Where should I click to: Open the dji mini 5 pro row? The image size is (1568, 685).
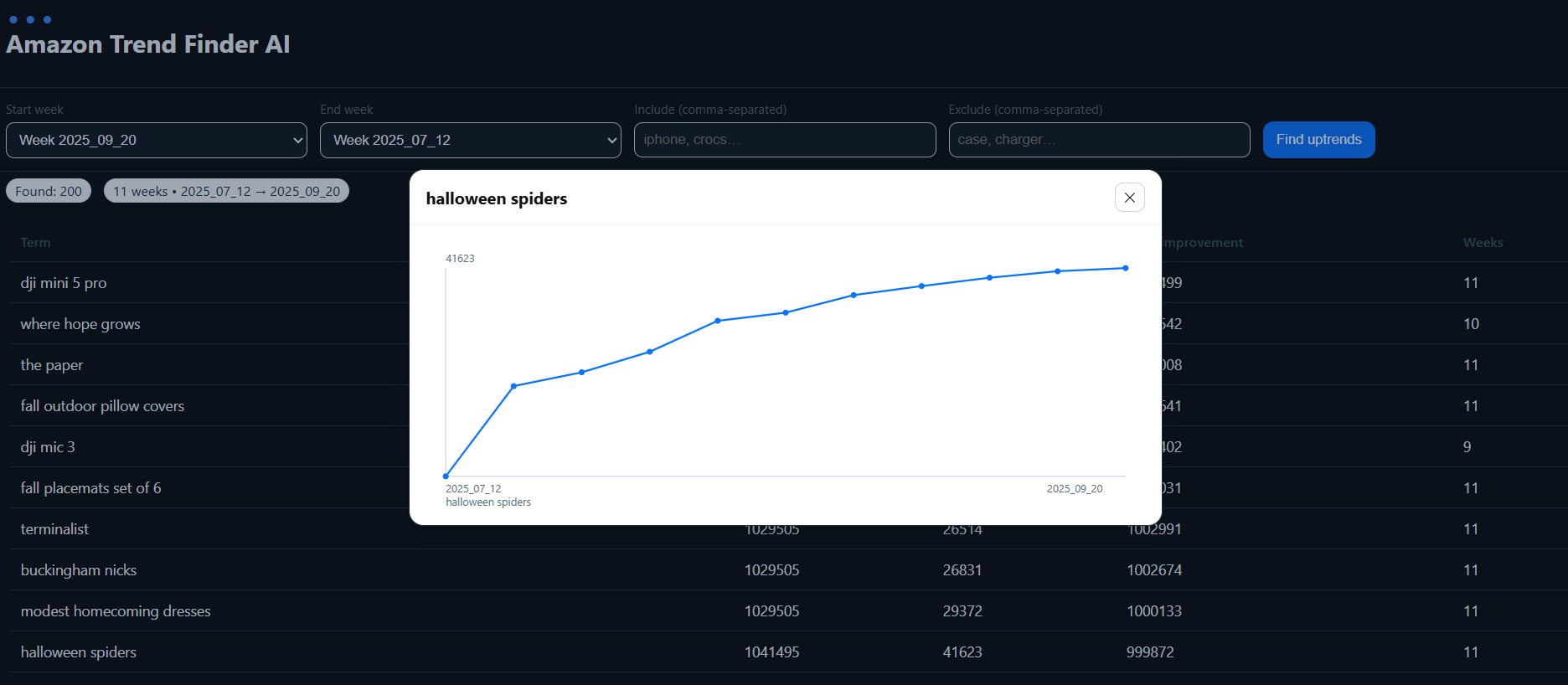tap(64, 283)
